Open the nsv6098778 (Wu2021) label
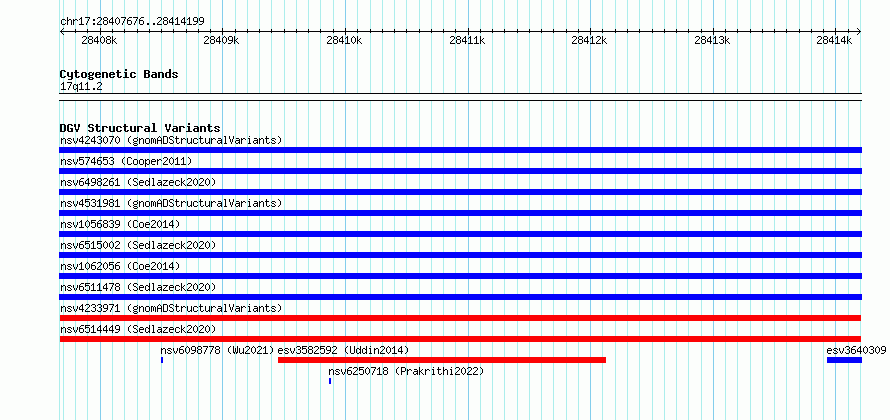This screenshot has height=420, width=890. [x=217, y=350]
